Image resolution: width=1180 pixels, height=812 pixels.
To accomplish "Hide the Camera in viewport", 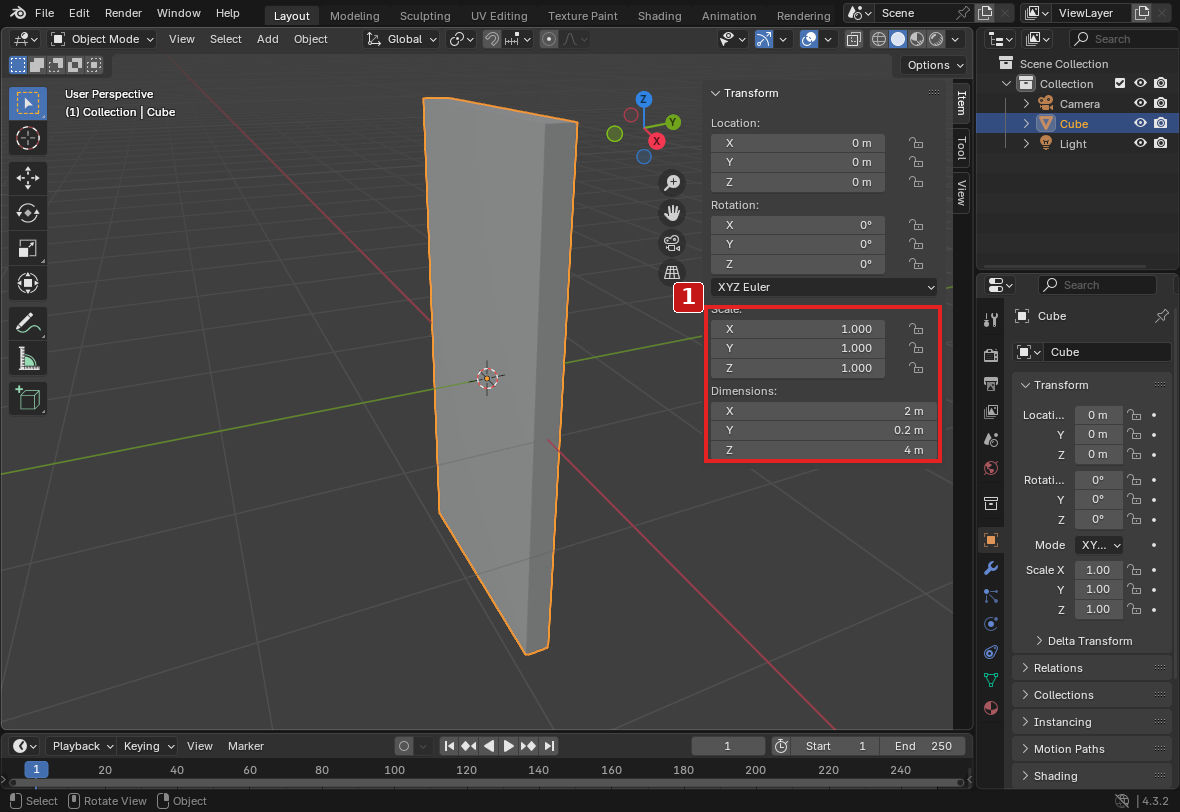I will pos(1140,103).
